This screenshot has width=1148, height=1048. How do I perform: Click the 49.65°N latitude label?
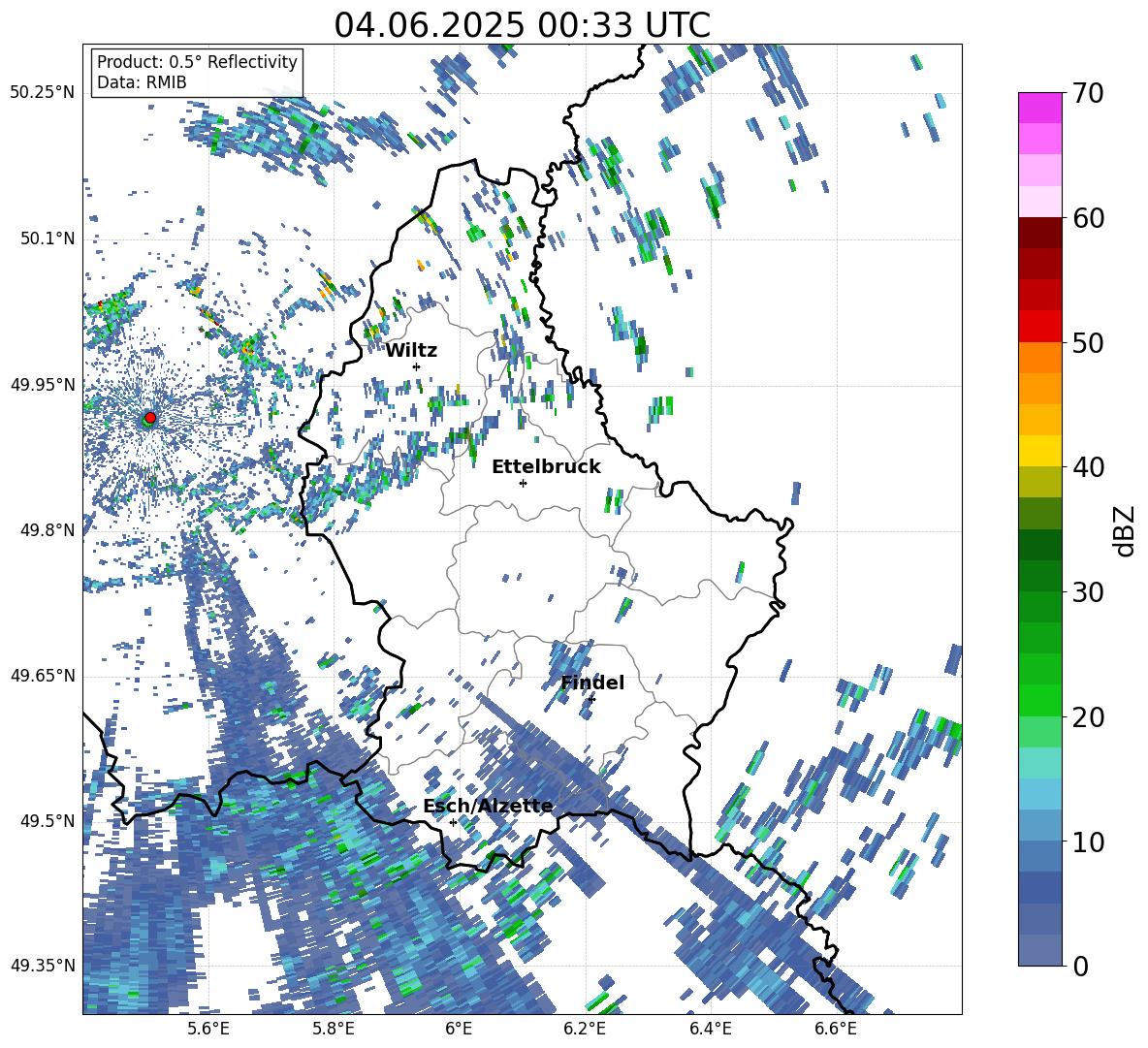(x=43, y=676)
